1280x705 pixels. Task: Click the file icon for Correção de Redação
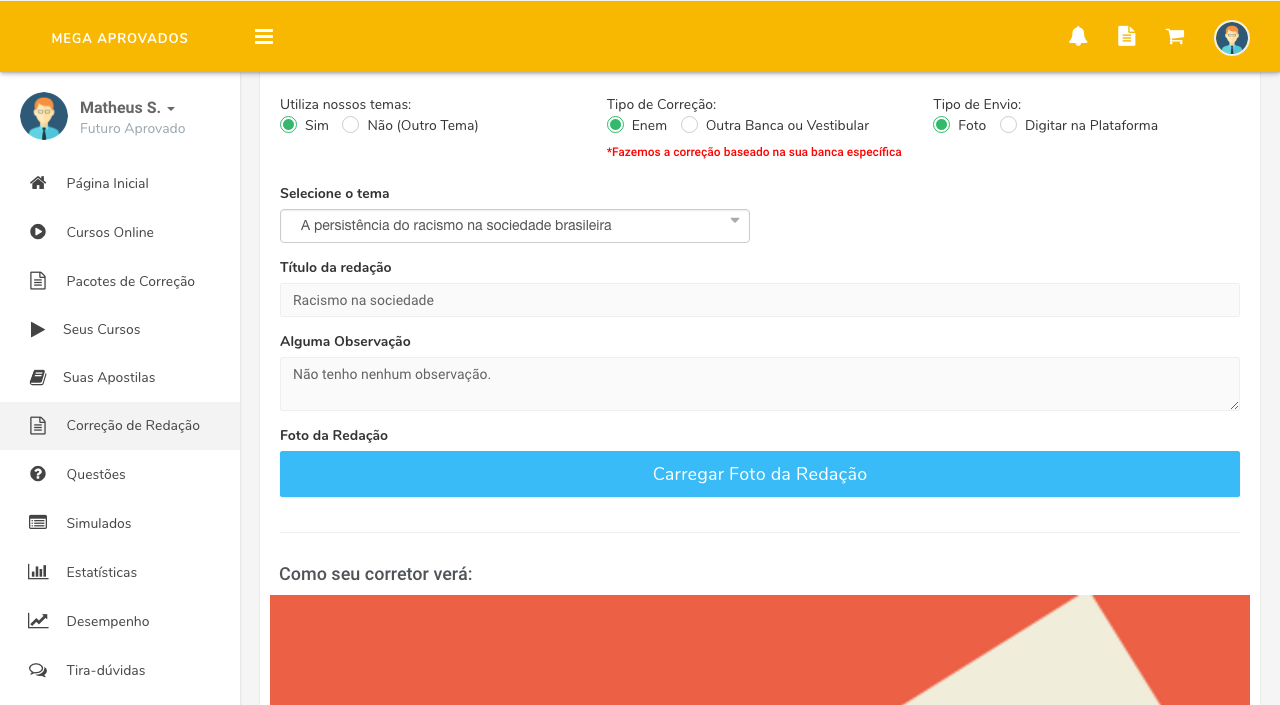[38, 425]
